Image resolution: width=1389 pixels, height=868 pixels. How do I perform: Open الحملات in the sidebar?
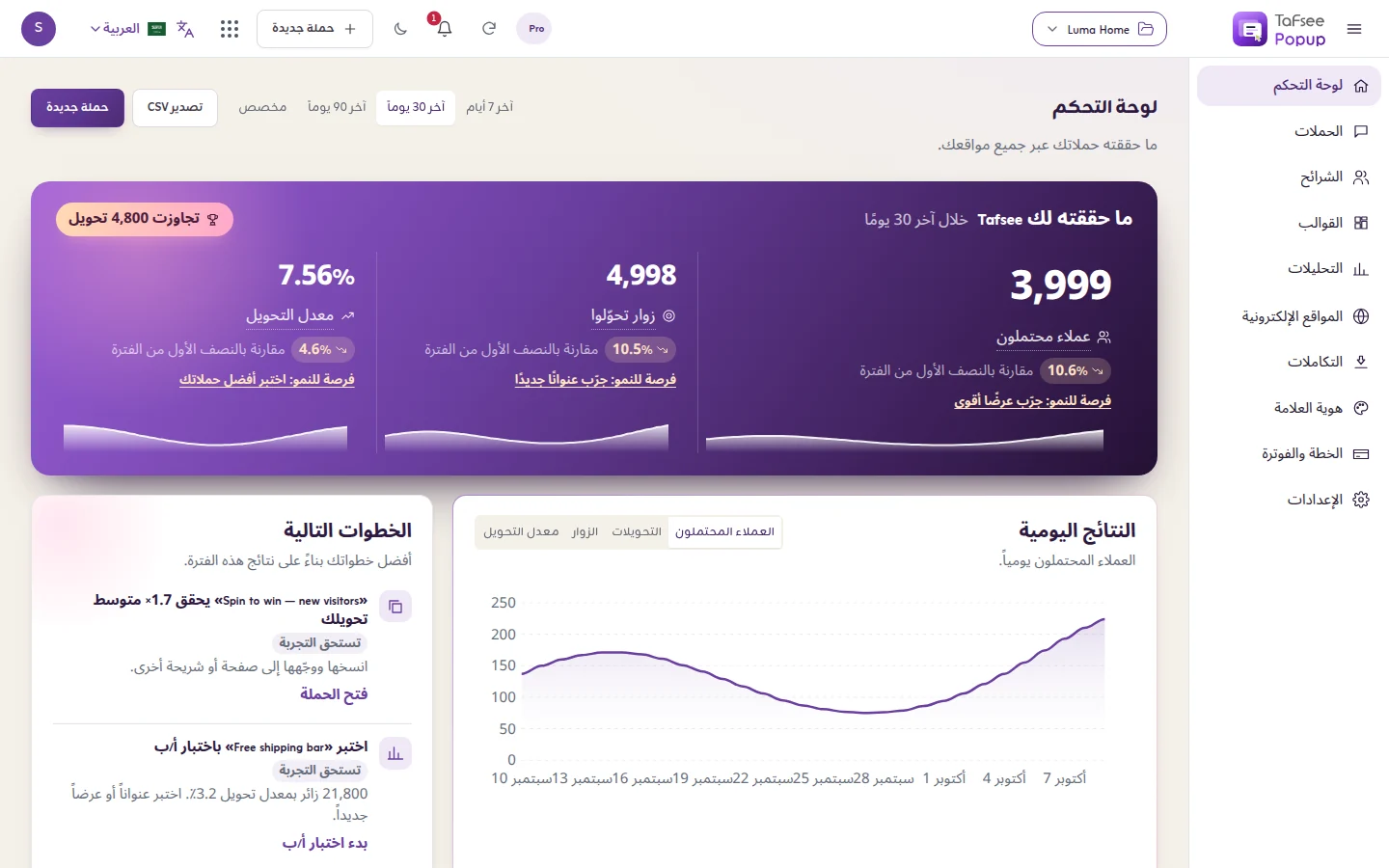(x=1289, y=131)
